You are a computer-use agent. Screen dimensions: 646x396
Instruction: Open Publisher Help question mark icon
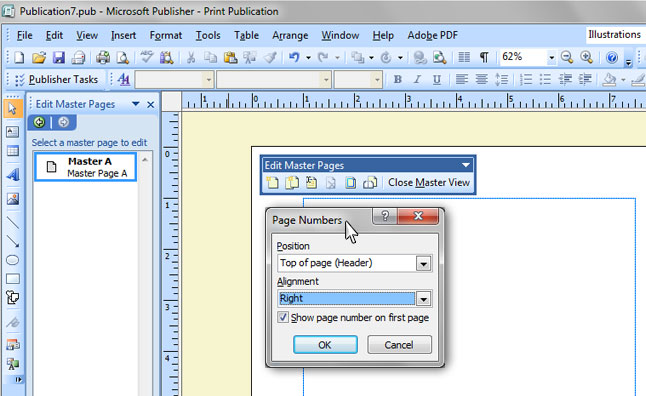click(x=612, y=57)
